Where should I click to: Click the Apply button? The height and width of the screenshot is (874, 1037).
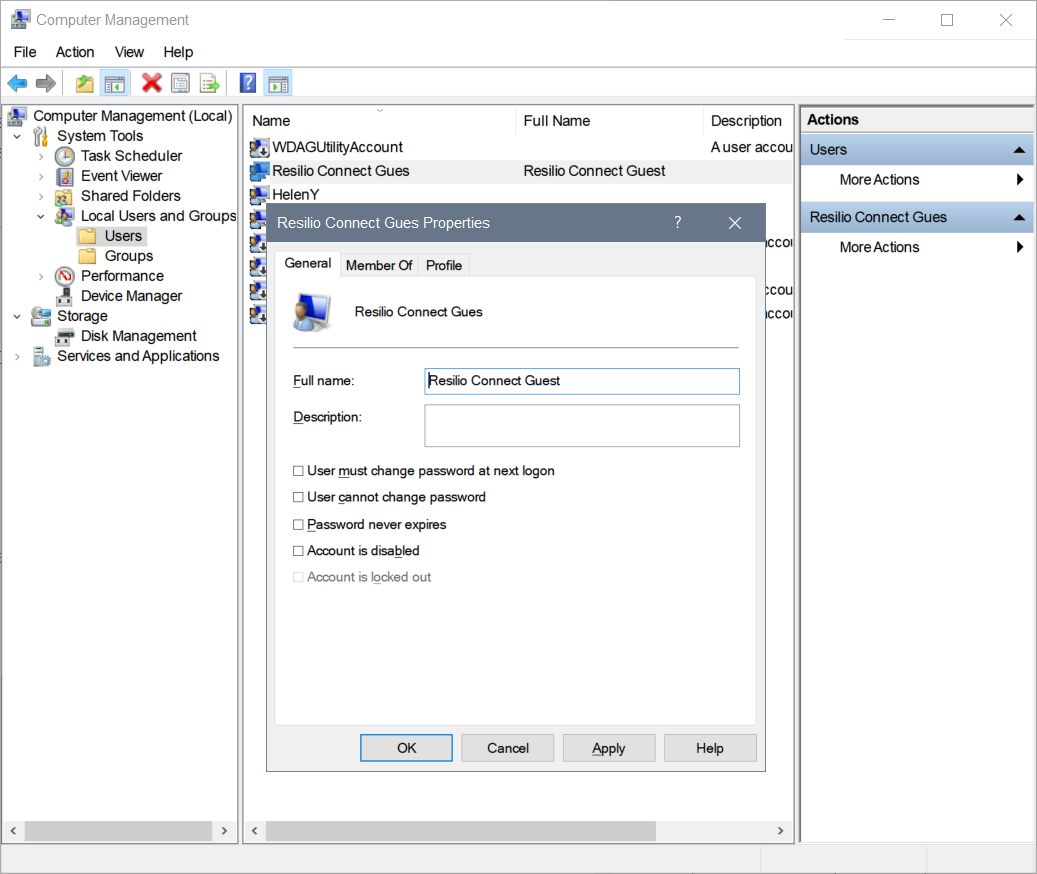[608, 748]
